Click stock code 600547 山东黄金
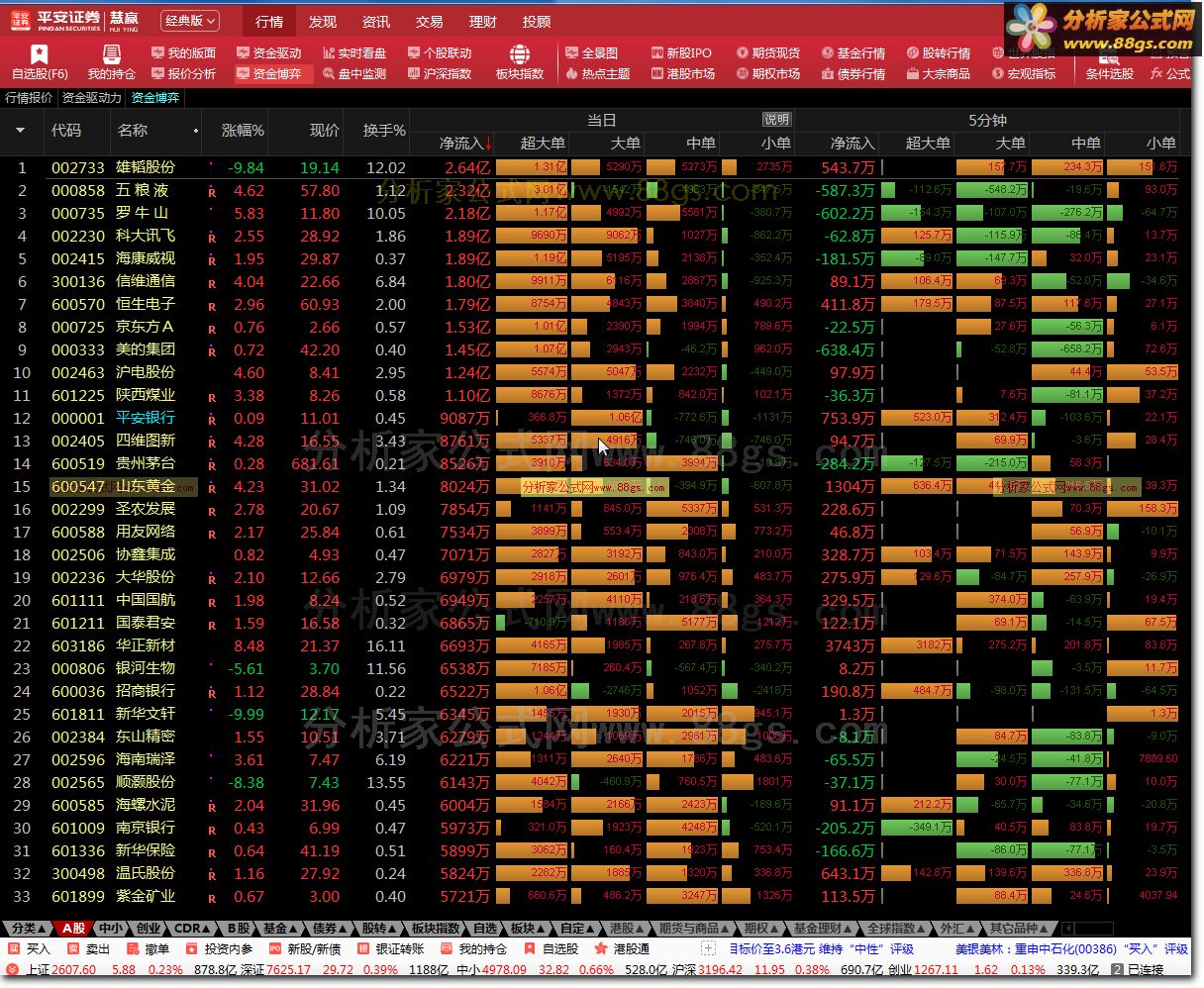 point(78,486)
